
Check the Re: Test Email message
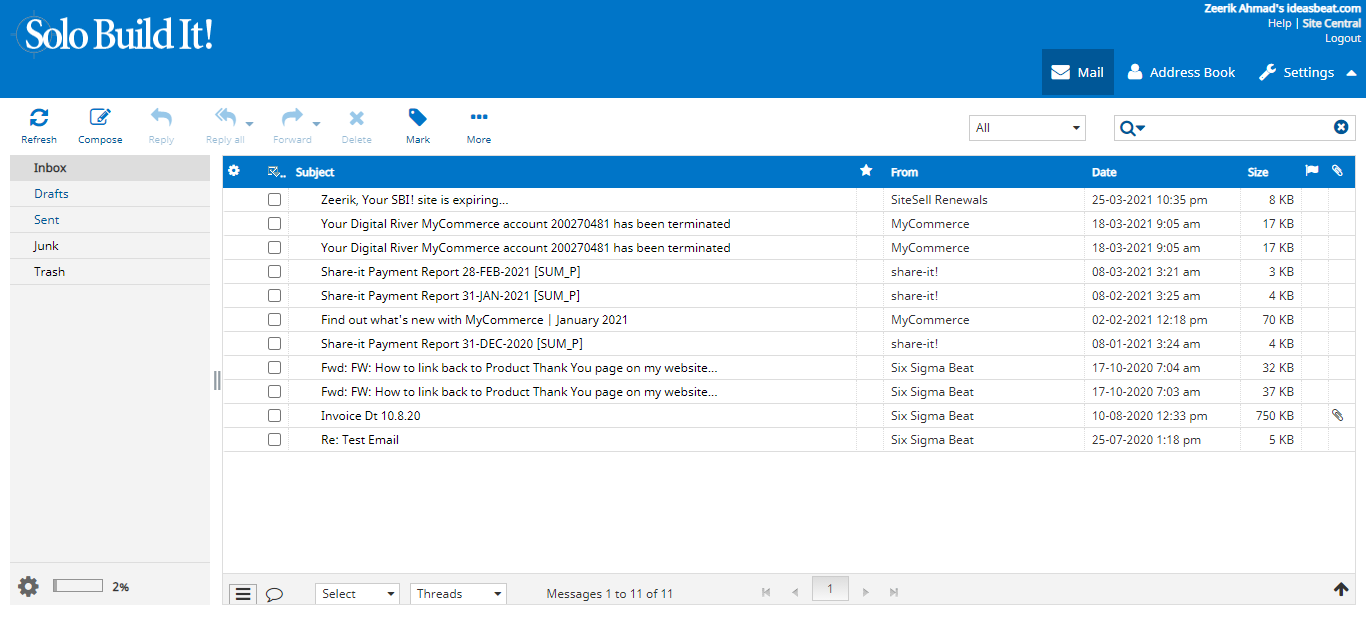pyautogui.click(x=275, y=440)
